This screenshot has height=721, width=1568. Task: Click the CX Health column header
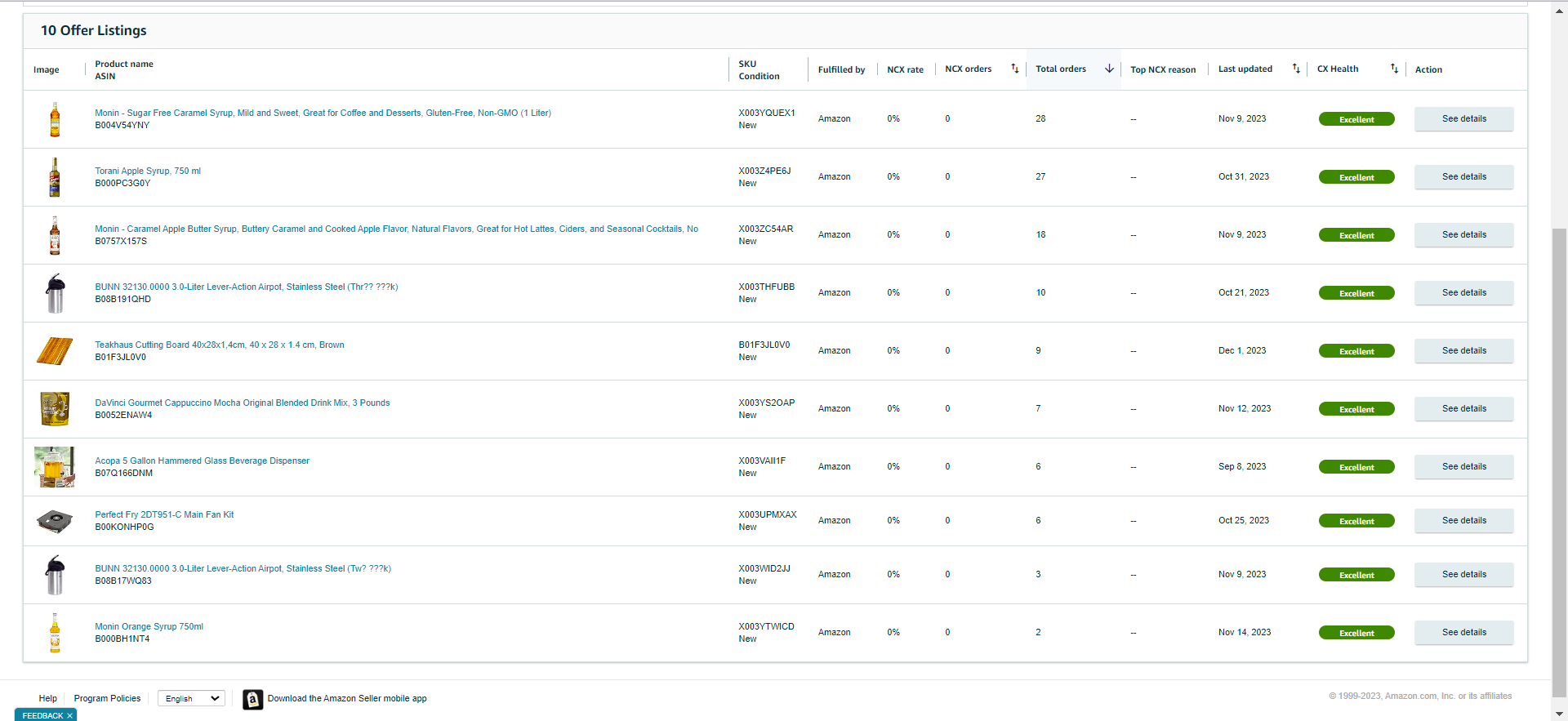click(1338, 69)
